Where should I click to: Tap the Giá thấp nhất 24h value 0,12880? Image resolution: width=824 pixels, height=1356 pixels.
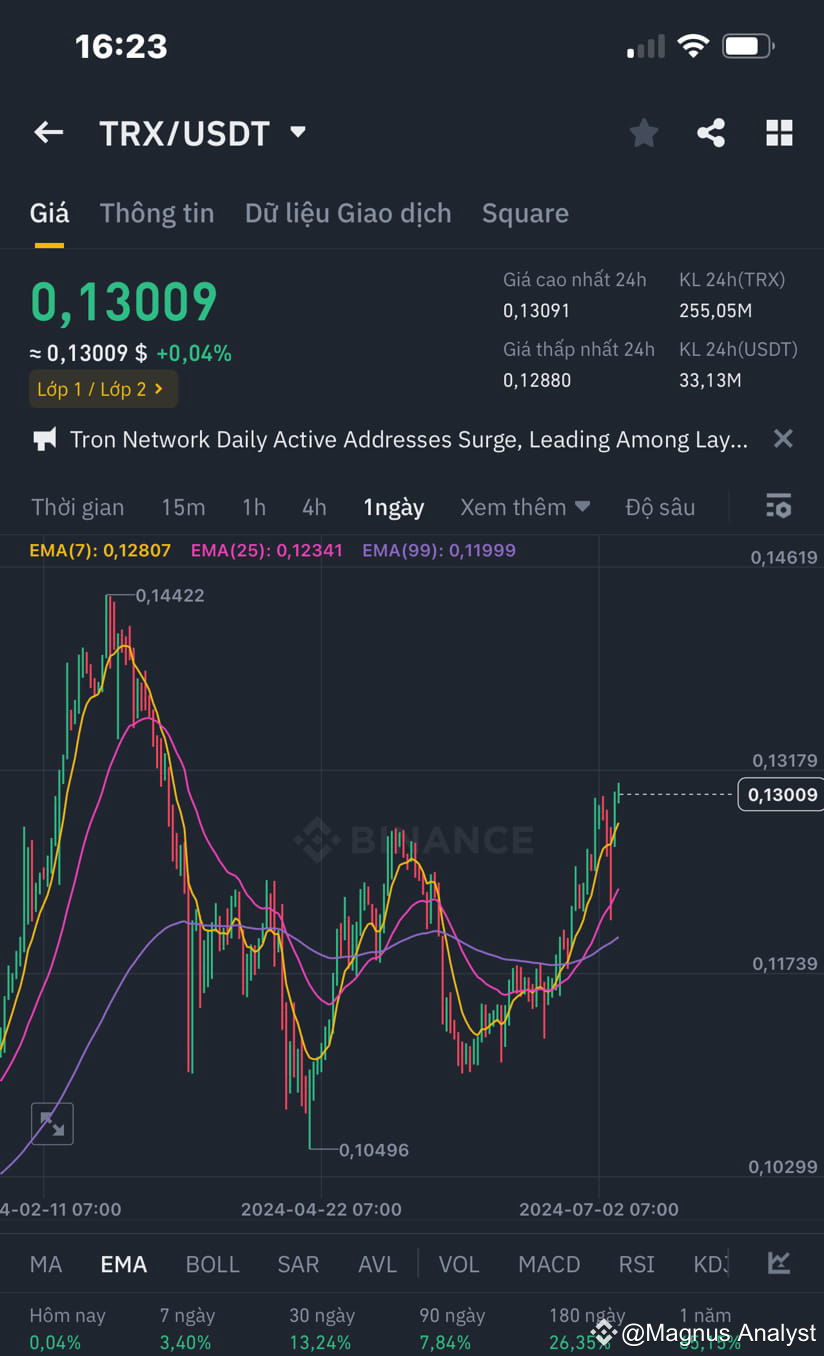pyautogui.click(x=537, y=380)
